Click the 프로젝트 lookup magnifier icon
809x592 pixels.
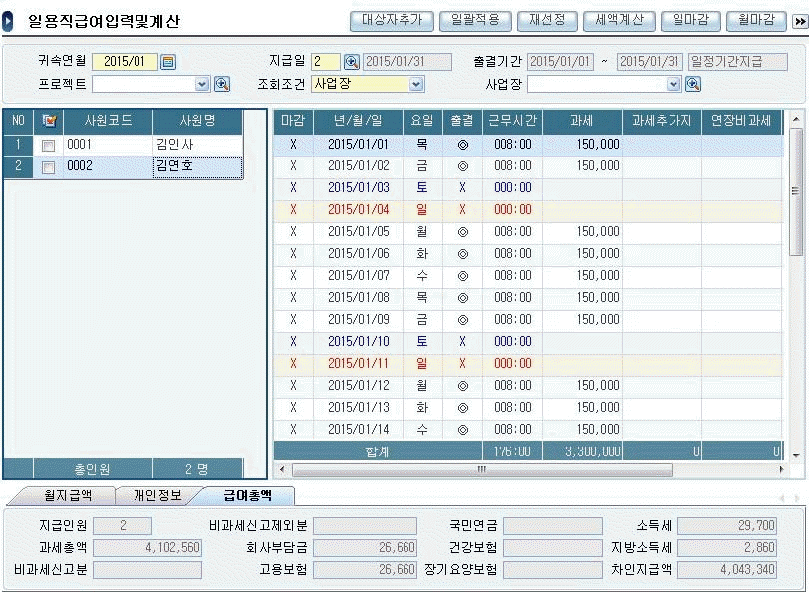pyautogui.click(x=222, y=84)
